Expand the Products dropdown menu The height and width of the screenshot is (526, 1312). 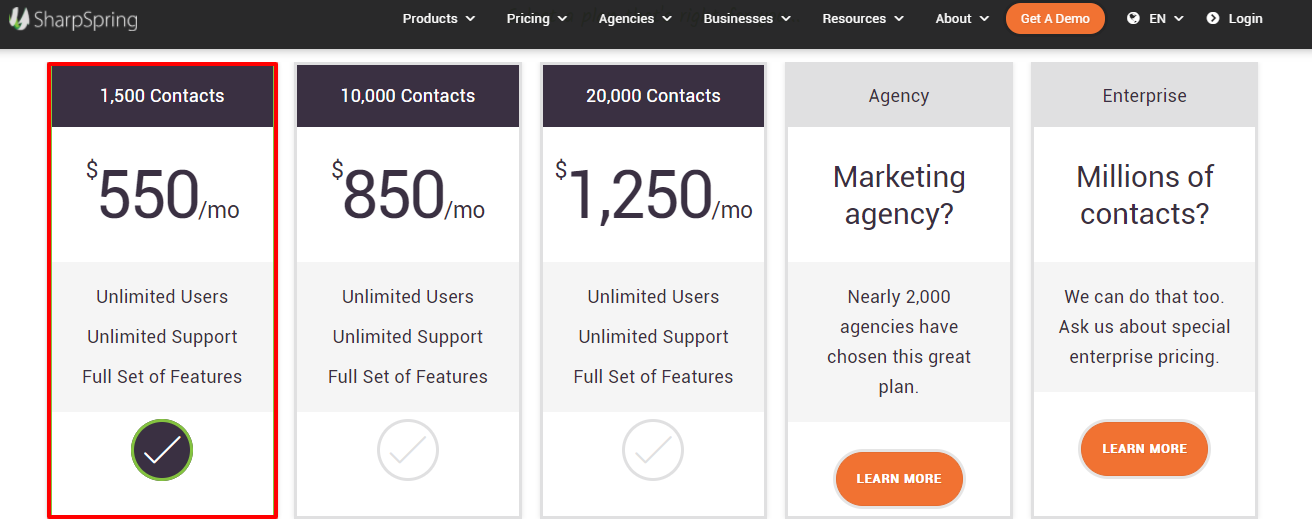click(438, 18)
